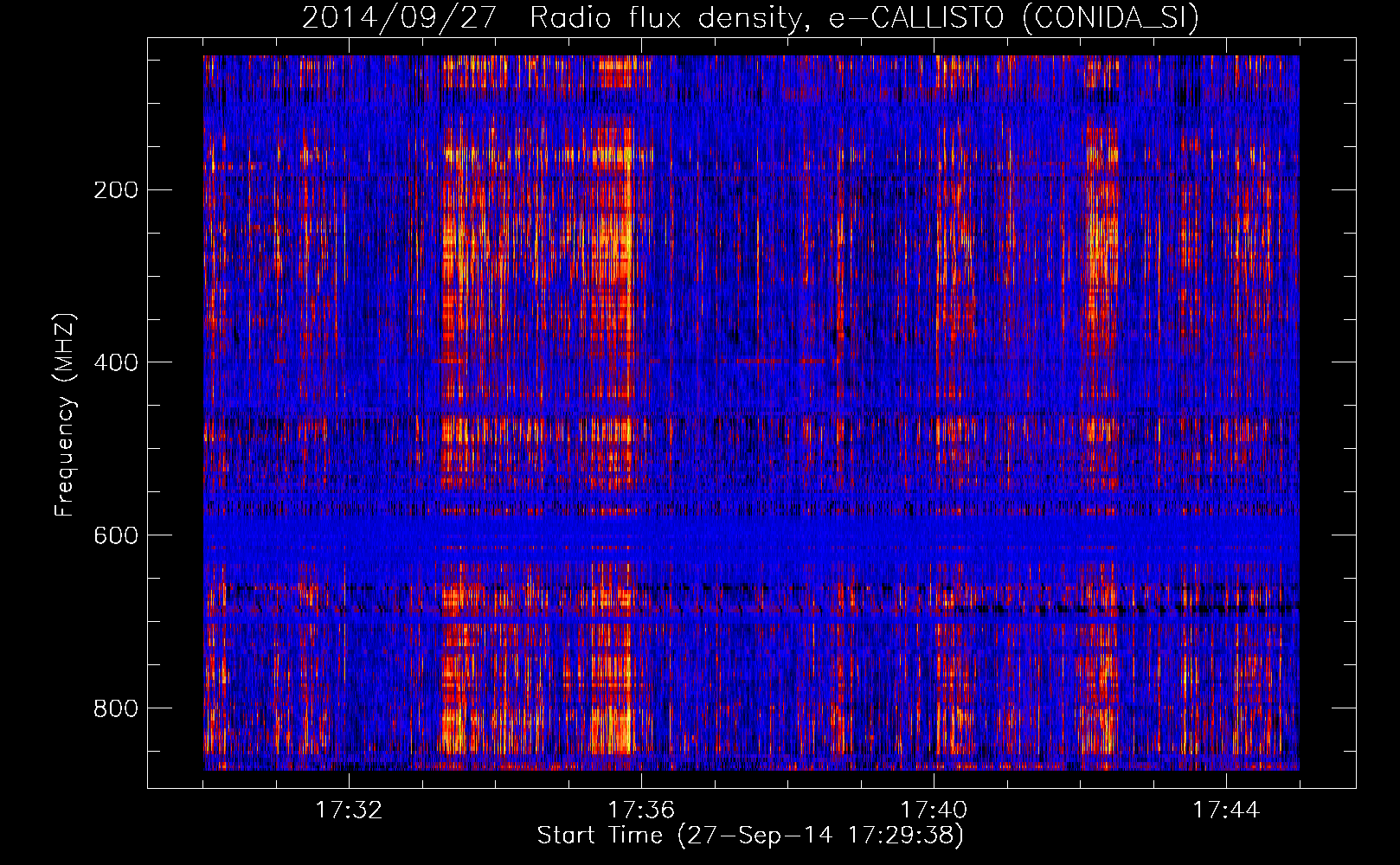Viewport: 1400px width, 865px height.
Task: Click the "Frequency (MHZ)" axis label
Action: coord(65,415)
